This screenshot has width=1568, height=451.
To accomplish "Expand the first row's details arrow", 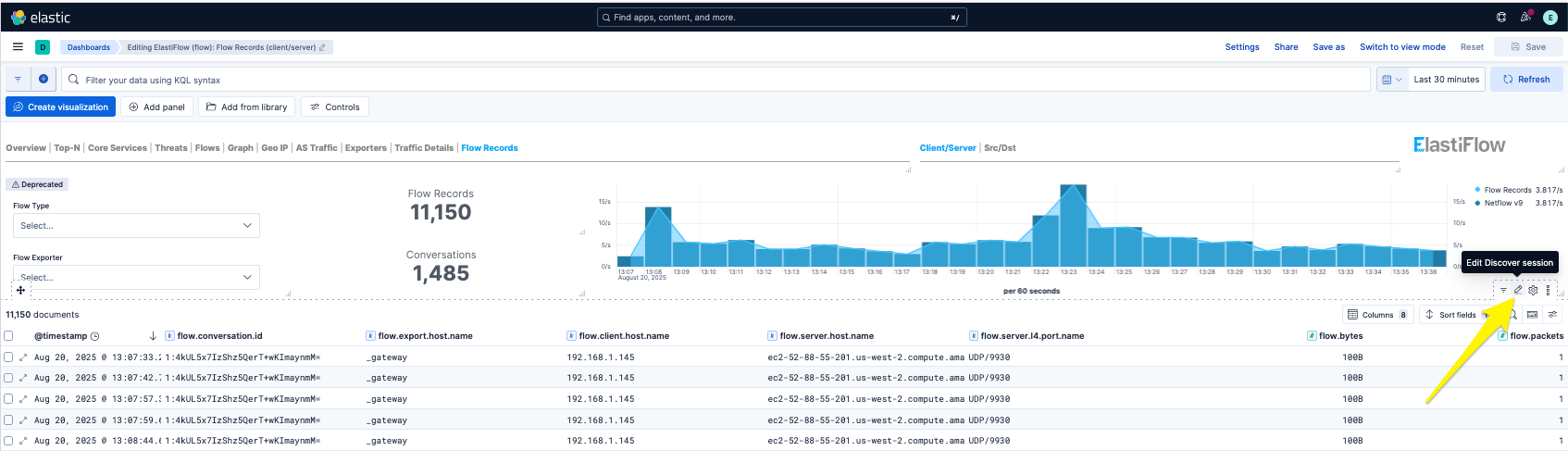I will click(x=23, y=357).
